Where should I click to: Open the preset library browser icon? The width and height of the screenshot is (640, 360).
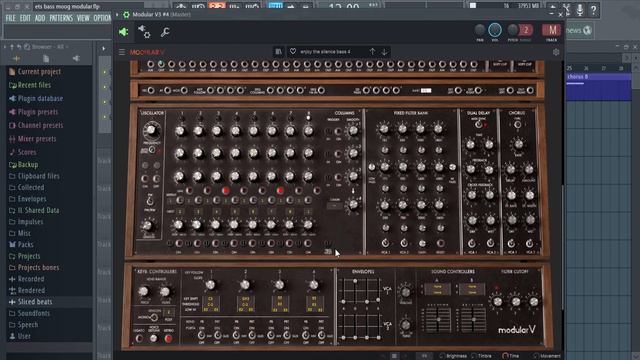(278, 52)
